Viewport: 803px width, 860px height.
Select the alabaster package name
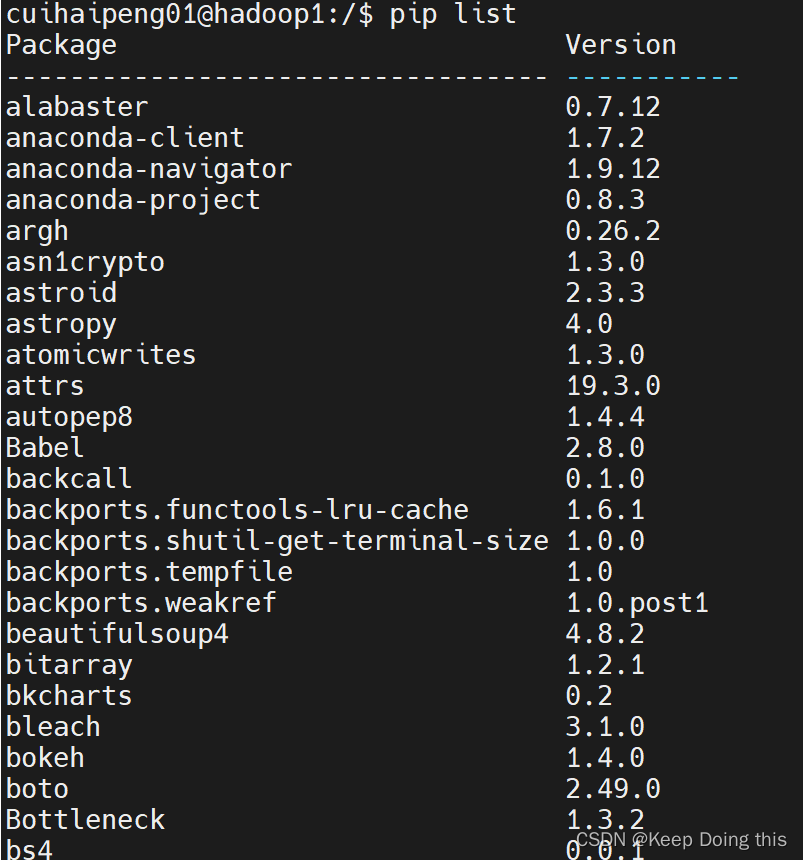pos(77,107)
